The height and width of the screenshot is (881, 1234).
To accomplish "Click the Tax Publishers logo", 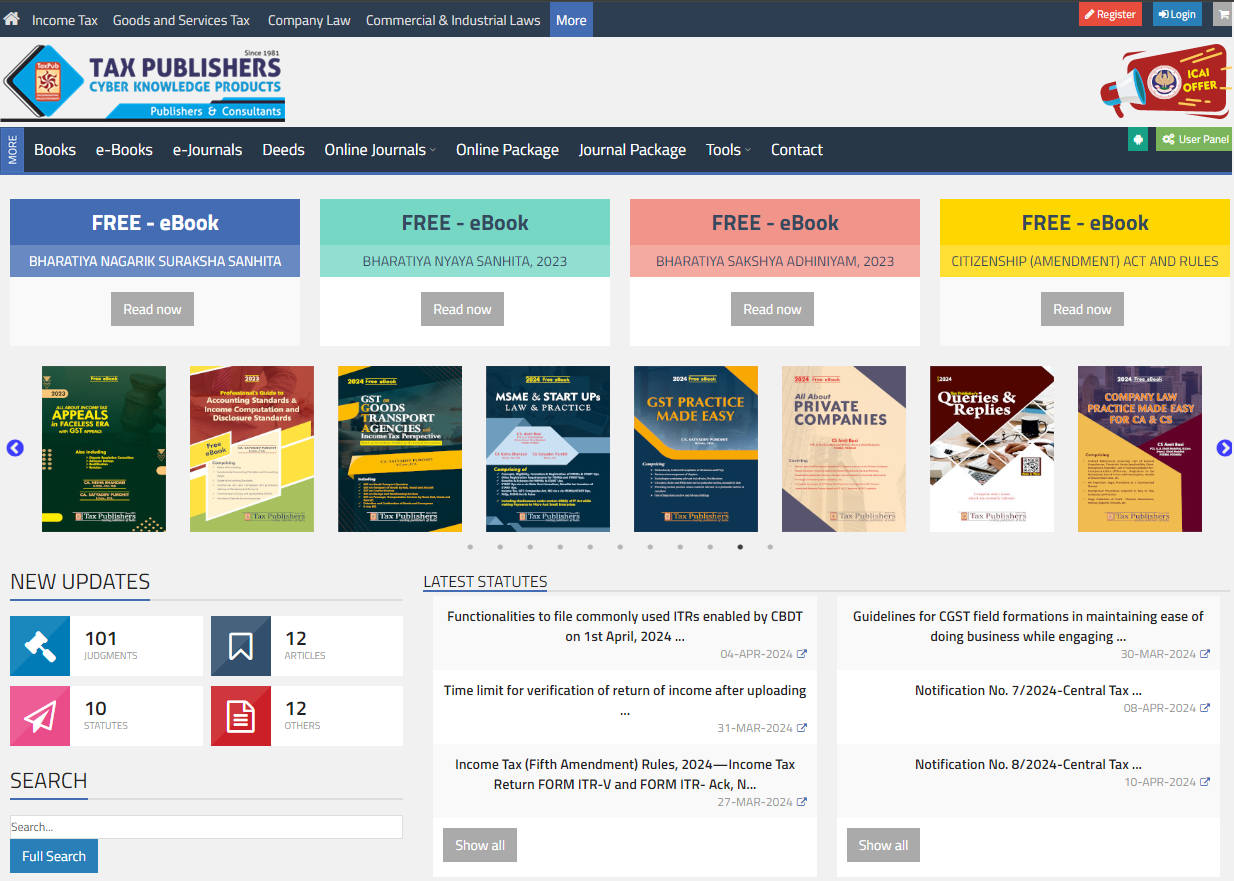I will point(143,82).
